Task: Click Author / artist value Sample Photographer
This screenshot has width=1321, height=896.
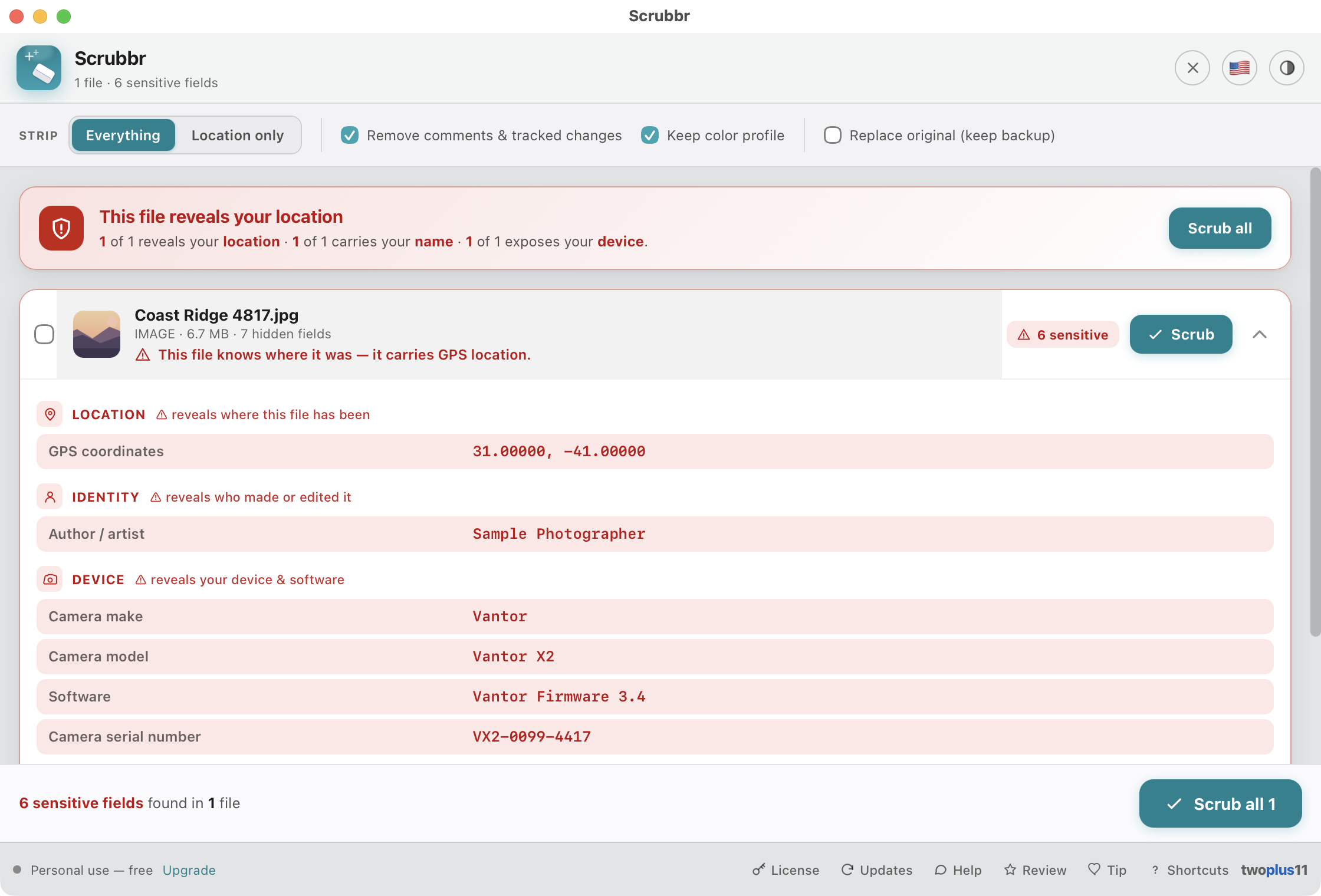Action: (x=559, y=534)
